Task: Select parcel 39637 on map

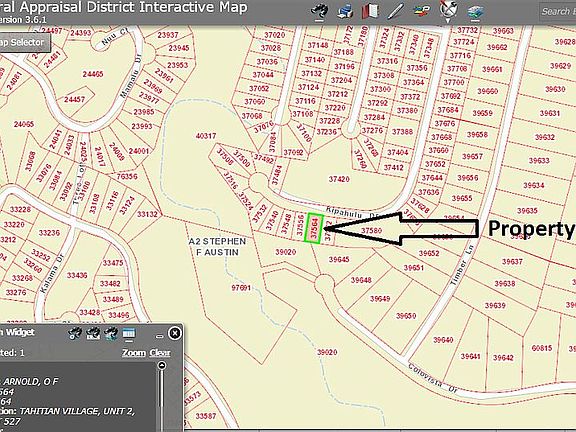Action: pyautogui.click(x=512, y=262)
